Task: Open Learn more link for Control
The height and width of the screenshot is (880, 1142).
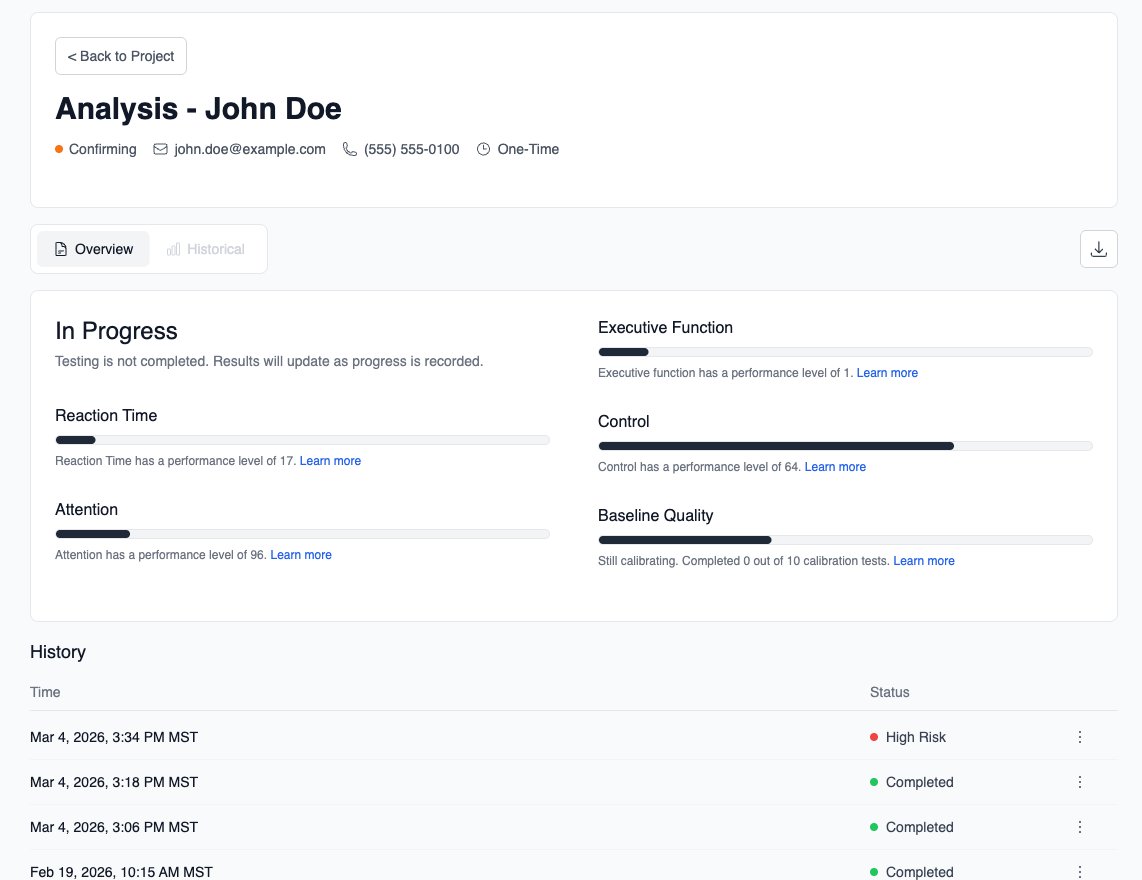Action: [835, 466]
